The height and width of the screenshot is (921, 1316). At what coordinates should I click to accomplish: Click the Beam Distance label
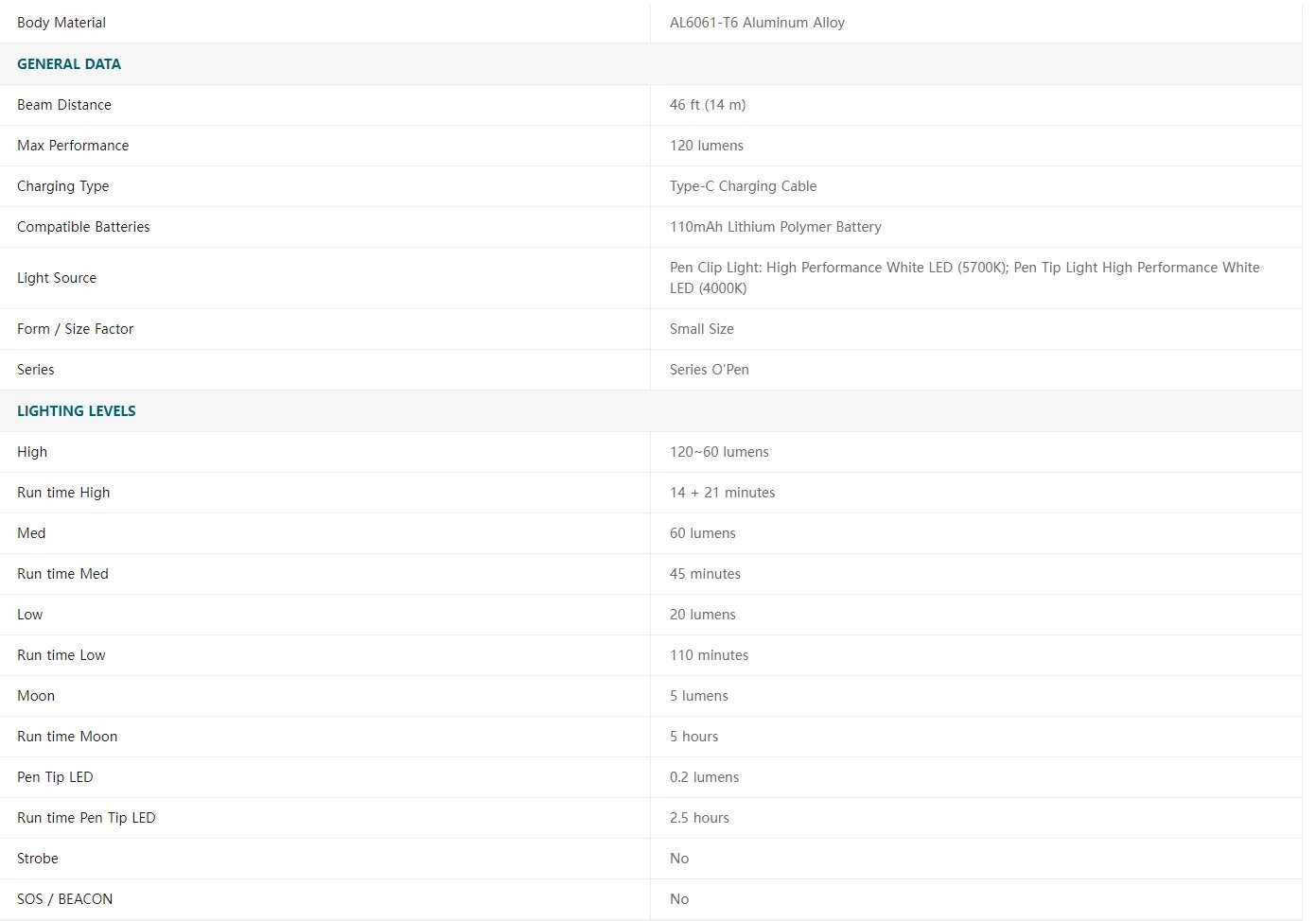tap(64, 105)
